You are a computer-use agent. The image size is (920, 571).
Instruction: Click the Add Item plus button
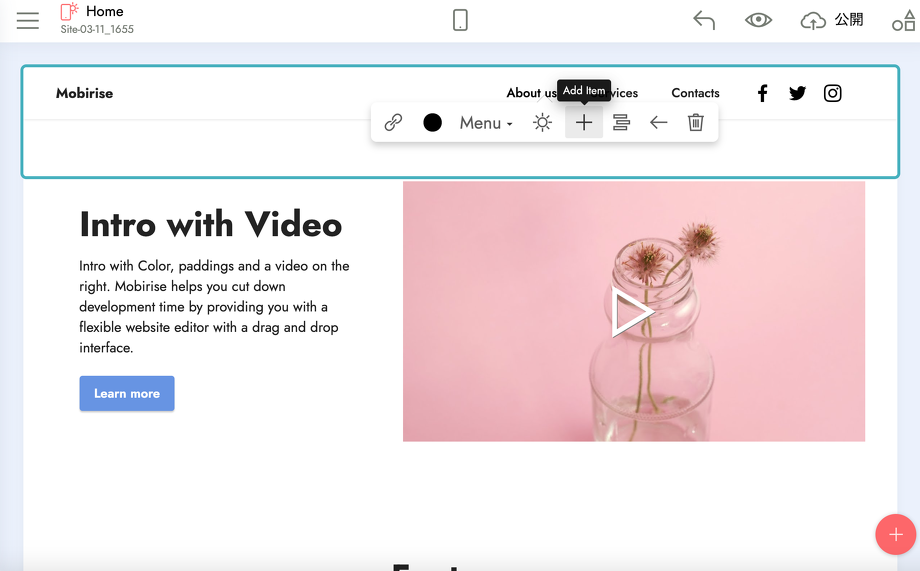(584, 122)
